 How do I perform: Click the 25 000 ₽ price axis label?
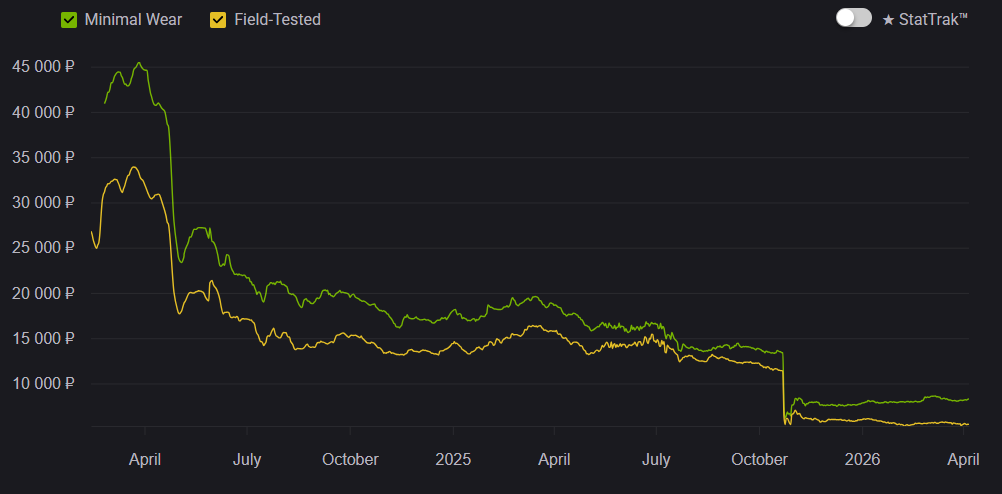[43, 247]
